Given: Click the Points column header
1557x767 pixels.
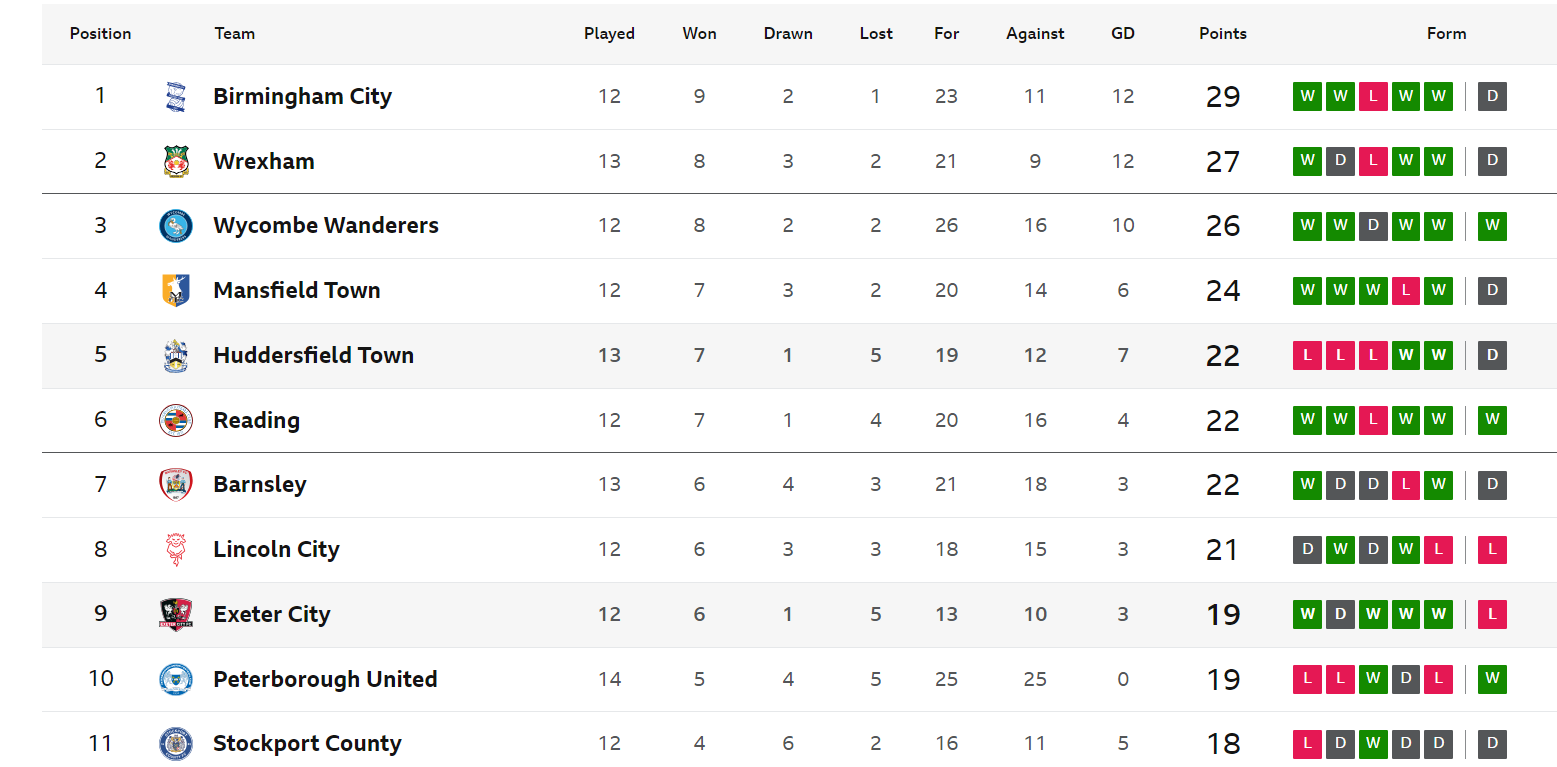Looking at the screenshot, I should click(x=1223, y=34).
